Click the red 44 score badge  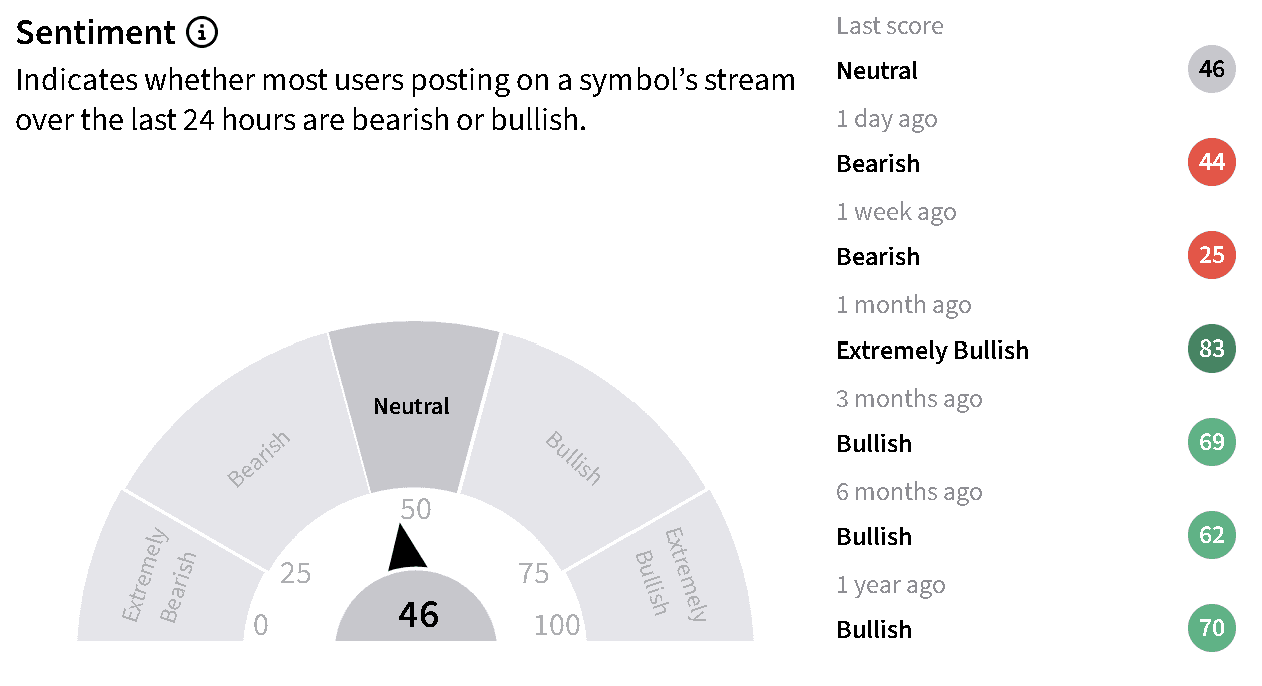1212,162
